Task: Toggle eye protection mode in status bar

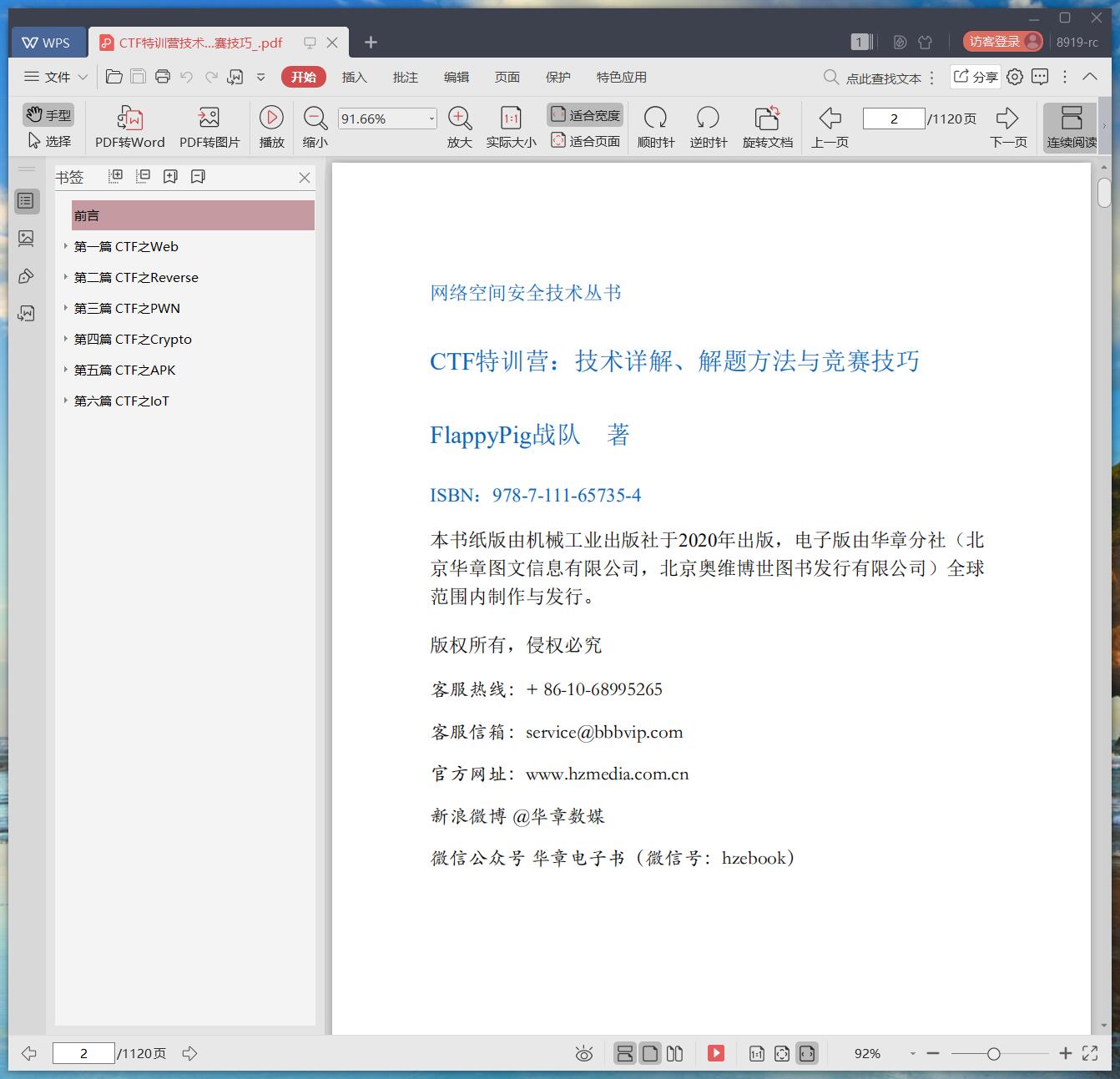Action: [584, 1054]
